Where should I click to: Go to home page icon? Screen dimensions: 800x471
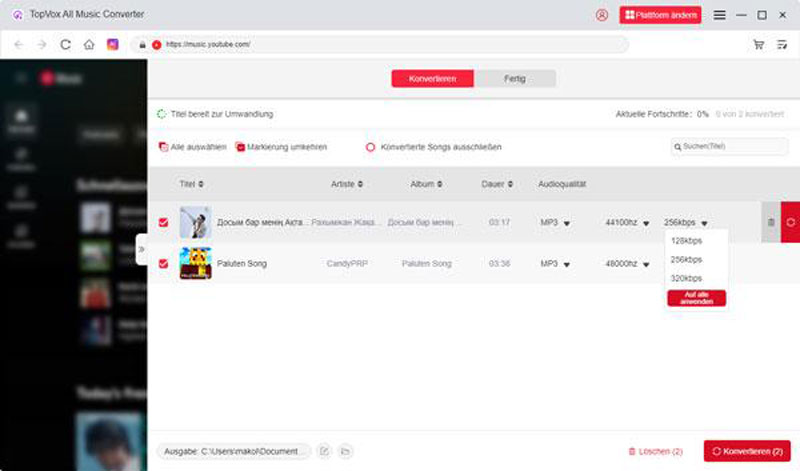click(x=89, y=45)
